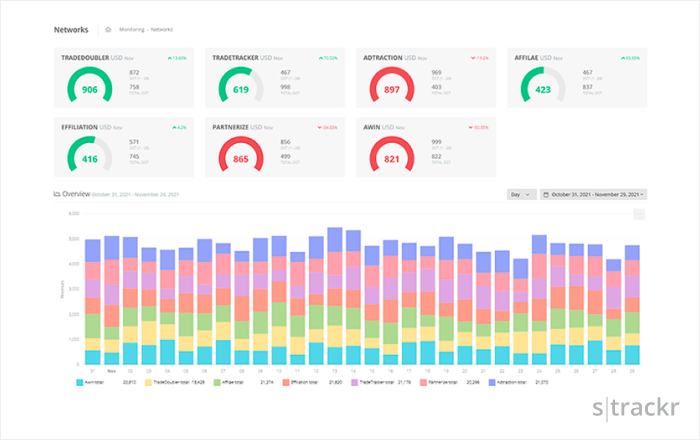700x440 pixels.
Task: Click the Awin red down-trend indicator
Action: point(478,128)
